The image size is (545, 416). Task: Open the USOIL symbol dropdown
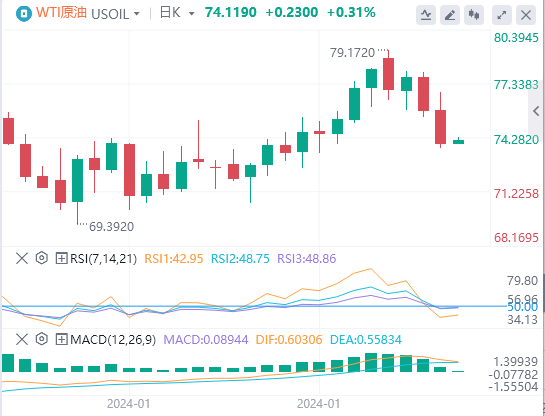point(115,14)
